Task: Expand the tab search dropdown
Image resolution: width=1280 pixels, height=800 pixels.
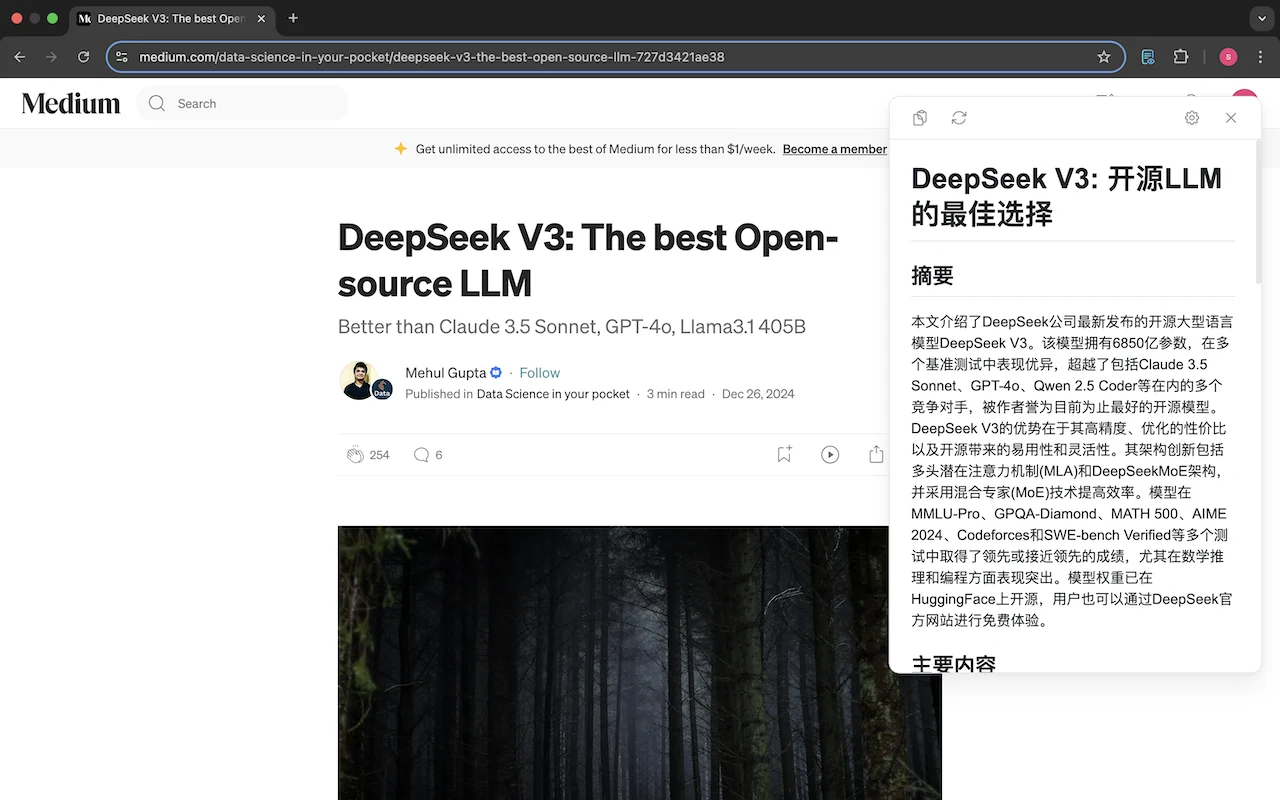Action: [x=1262, y=18]
